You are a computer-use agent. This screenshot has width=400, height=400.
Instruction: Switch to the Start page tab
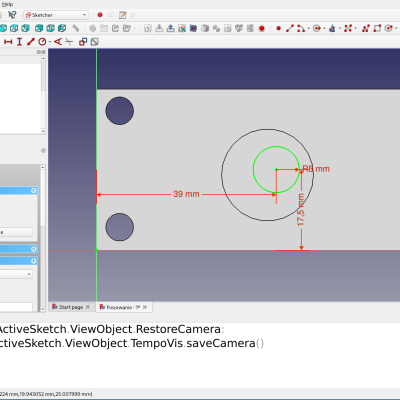coord(71,307)
